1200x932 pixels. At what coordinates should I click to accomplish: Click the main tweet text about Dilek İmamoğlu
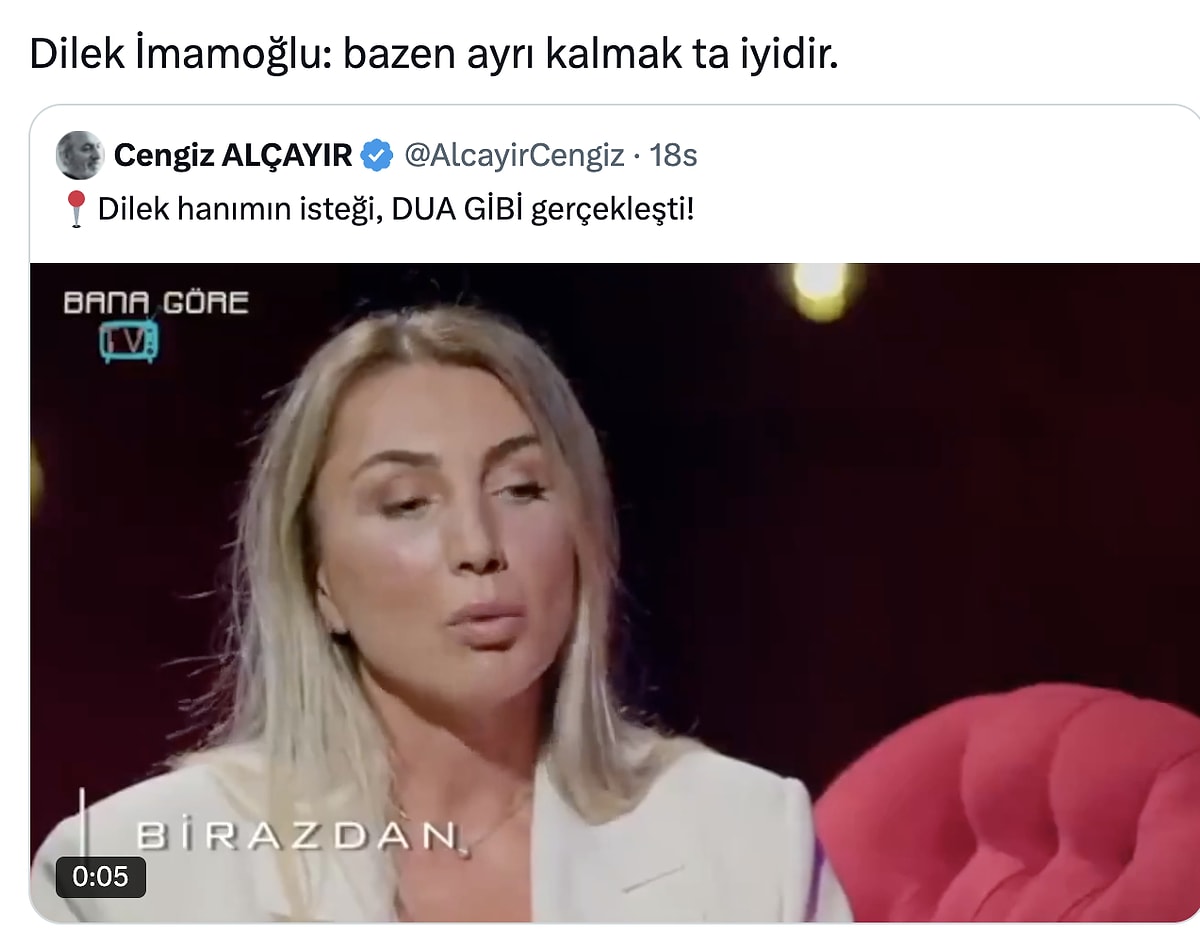(x=433, y=54)
